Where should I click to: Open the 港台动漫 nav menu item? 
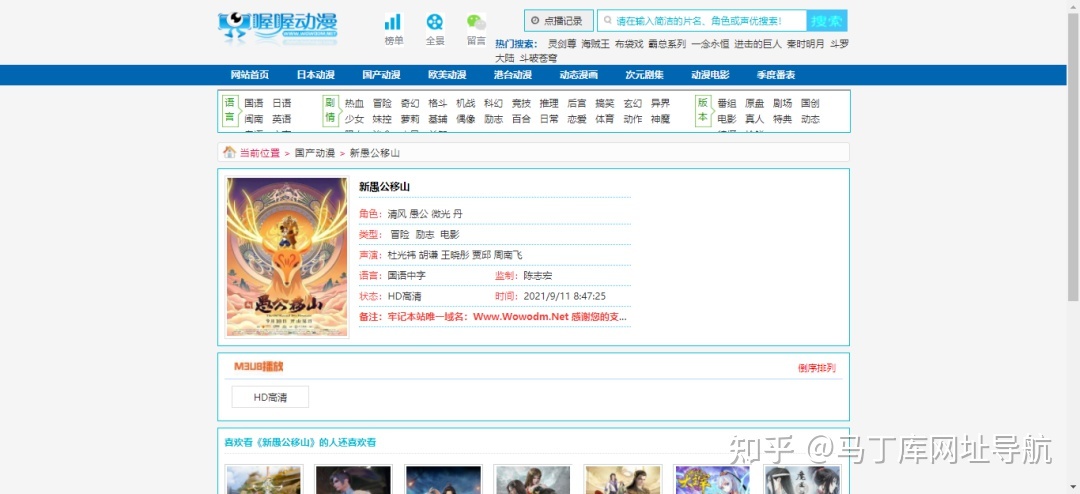512,75
